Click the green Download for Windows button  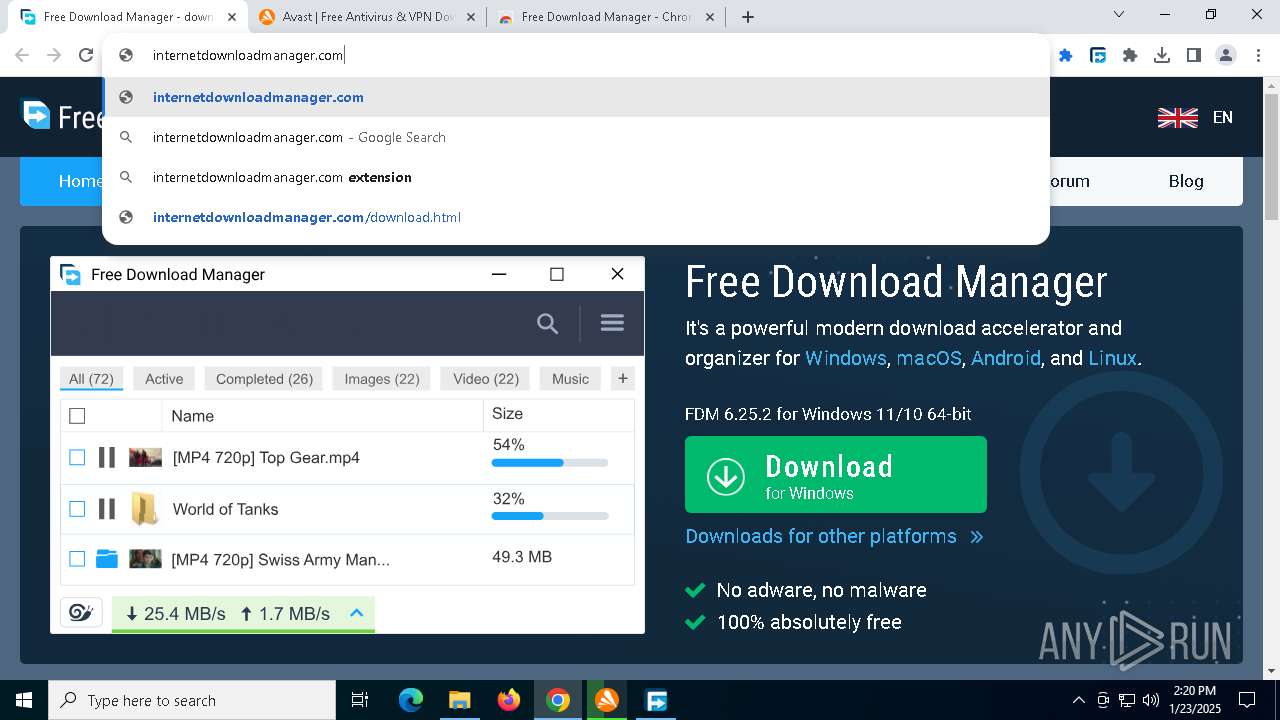tap(836, 475)
